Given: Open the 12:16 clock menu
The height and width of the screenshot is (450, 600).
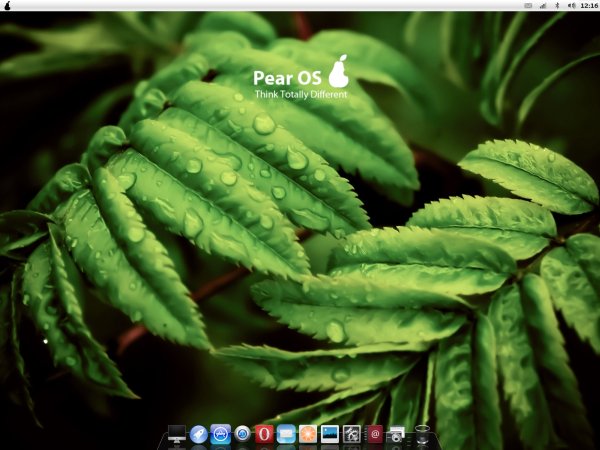Looking at the screenshot, I should tap(589, 5).
